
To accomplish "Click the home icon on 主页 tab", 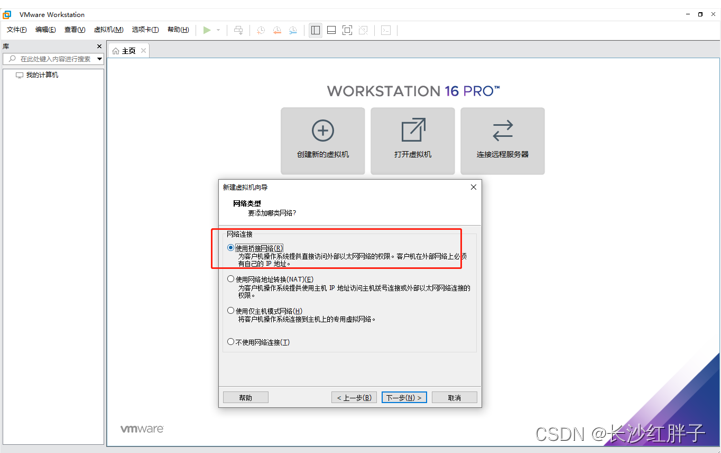I will point(116,51).
